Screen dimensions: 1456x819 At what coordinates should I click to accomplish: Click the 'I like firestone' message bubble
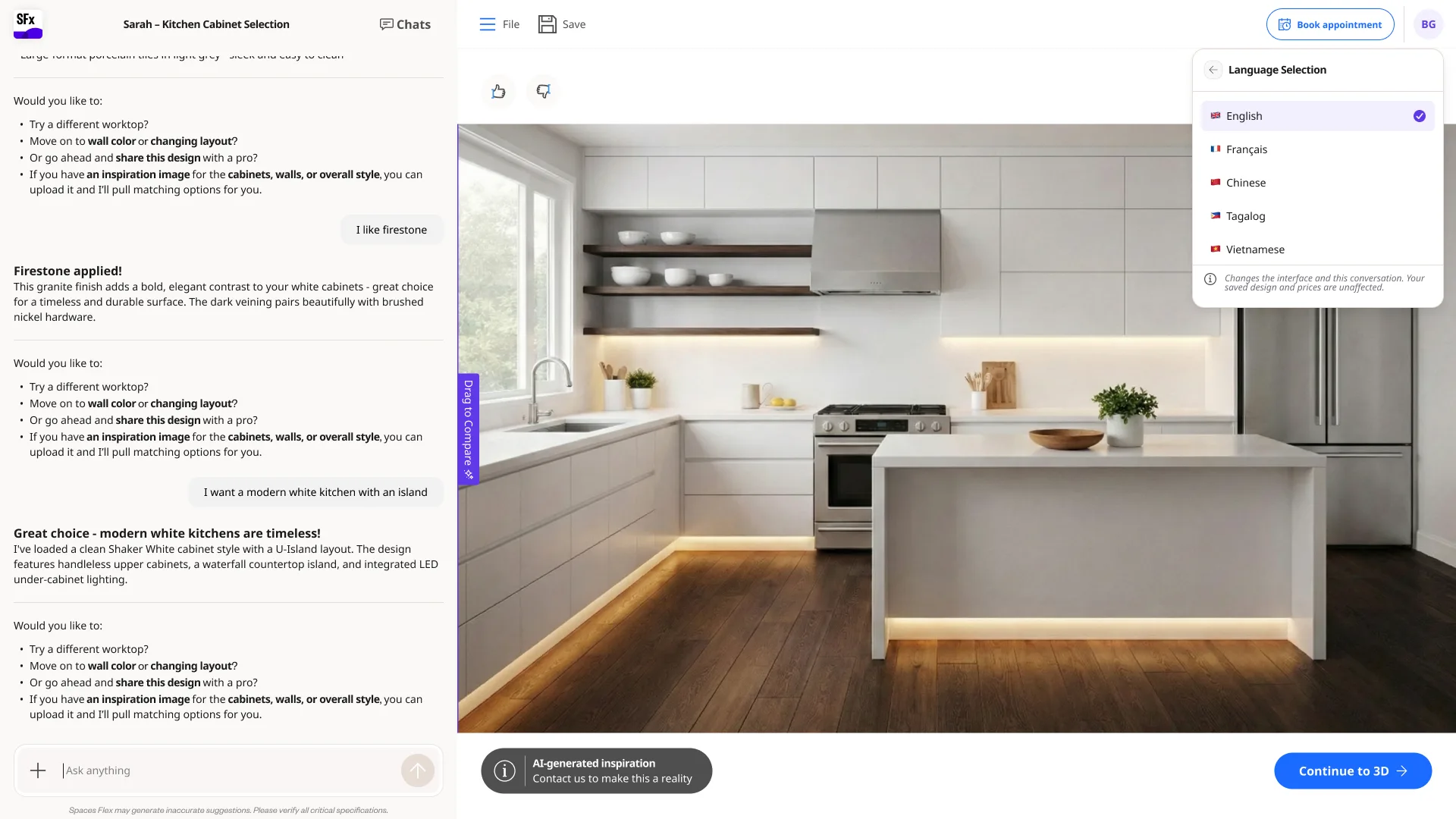click(x=391, y=230)
